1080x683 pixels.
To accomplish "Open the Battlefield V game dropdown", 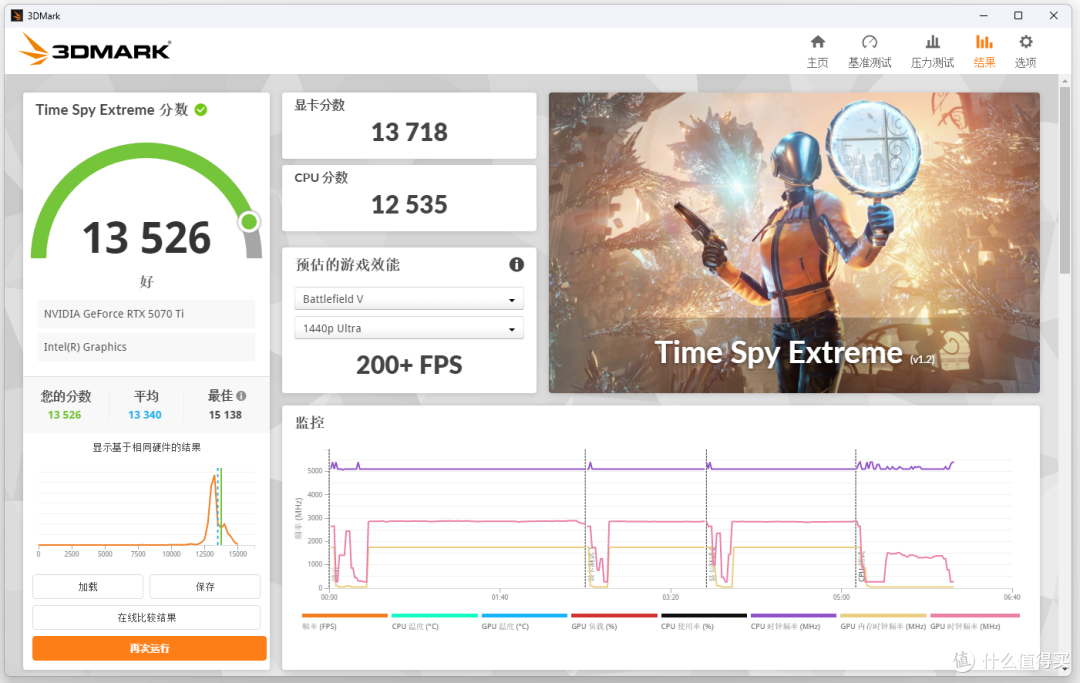I will [409, 299].
